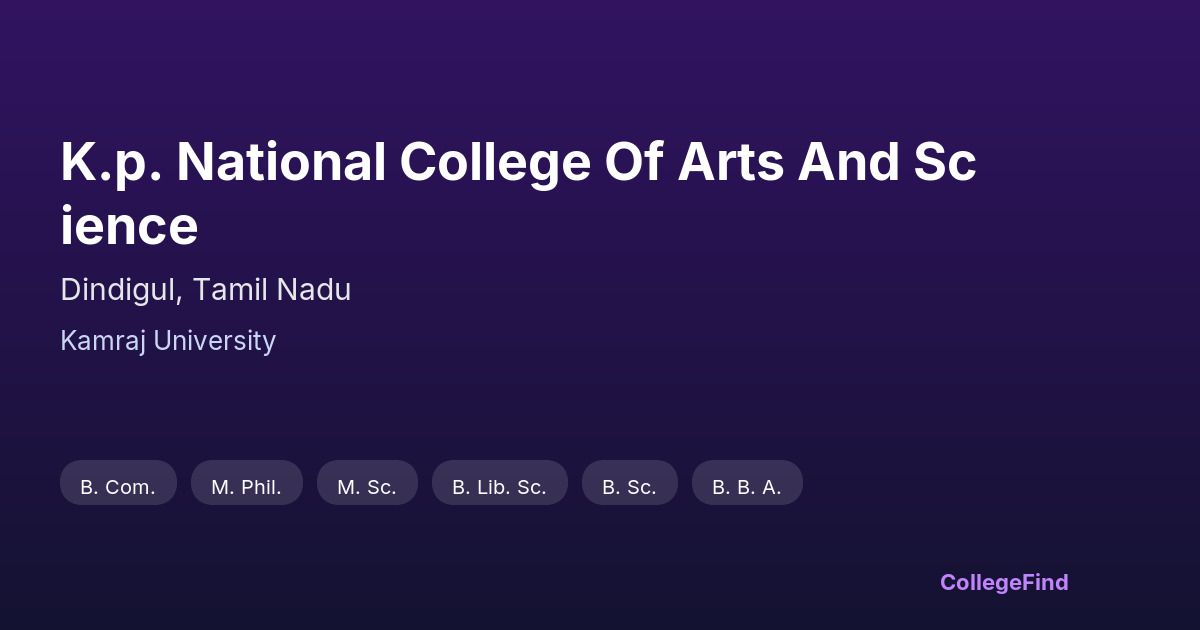Choose the M. Phil. course tag

[246, 487]
